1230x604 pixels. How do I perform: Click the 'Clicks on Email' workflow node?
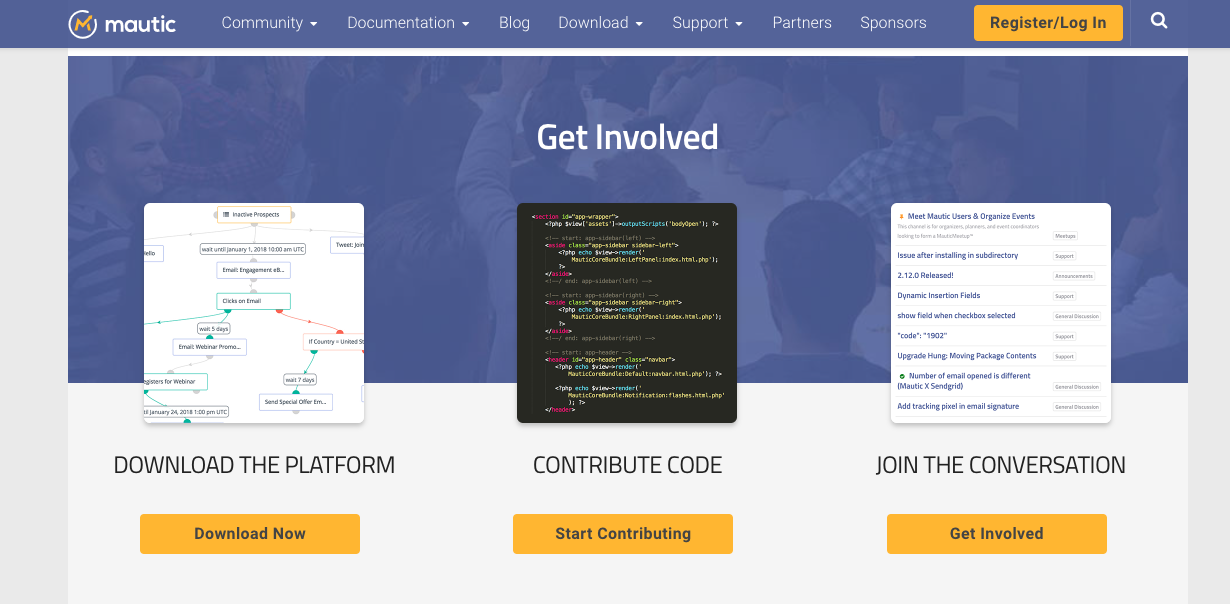click(x=253, y=300)
